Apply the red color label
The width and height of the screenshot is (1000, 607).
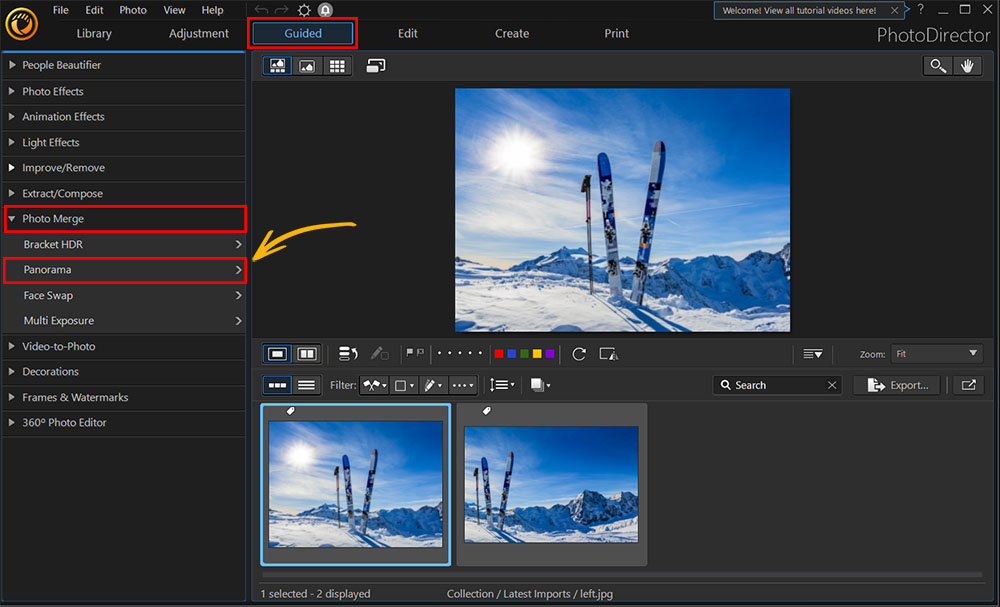coord(498,353)
